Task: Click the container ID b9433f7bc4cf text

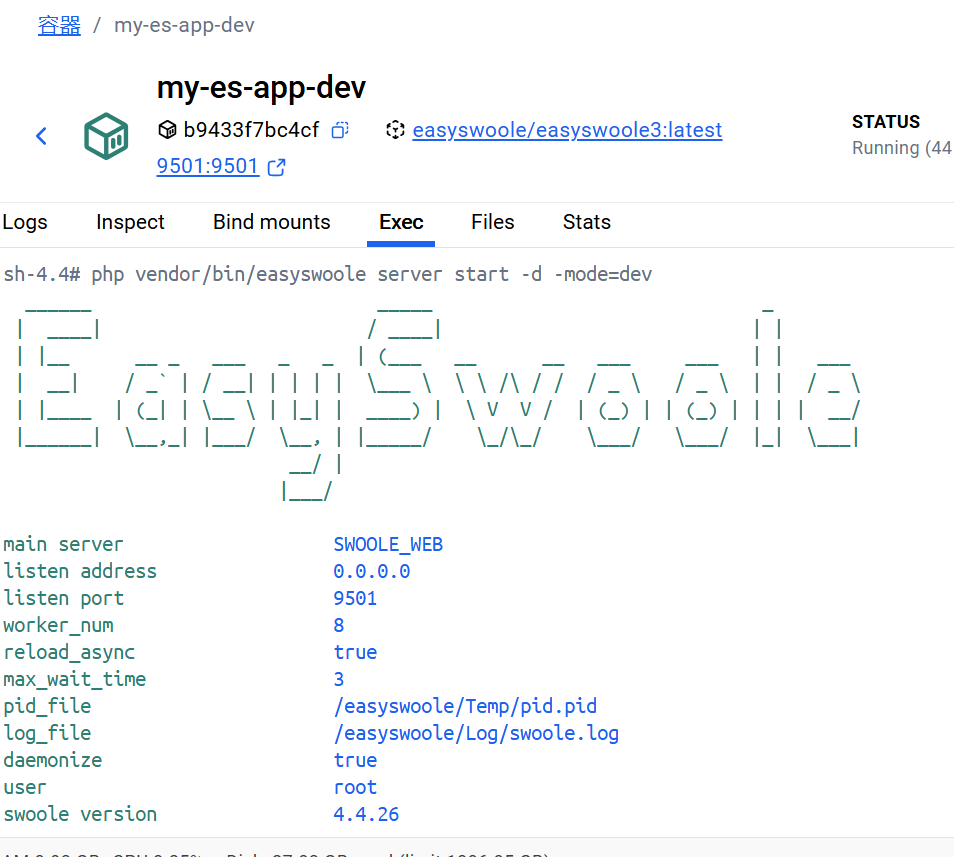Action: 251,130
